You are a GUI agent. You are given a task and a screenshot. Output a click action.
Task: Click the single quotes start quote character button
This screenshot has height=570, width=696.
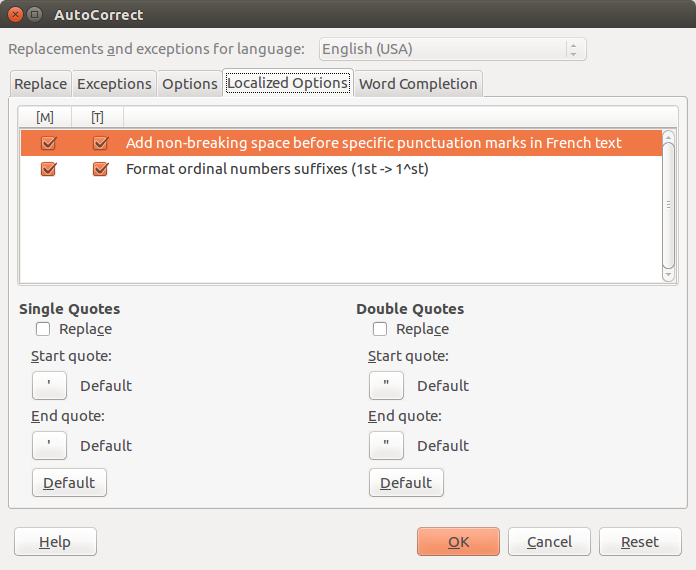click(49, 386)
